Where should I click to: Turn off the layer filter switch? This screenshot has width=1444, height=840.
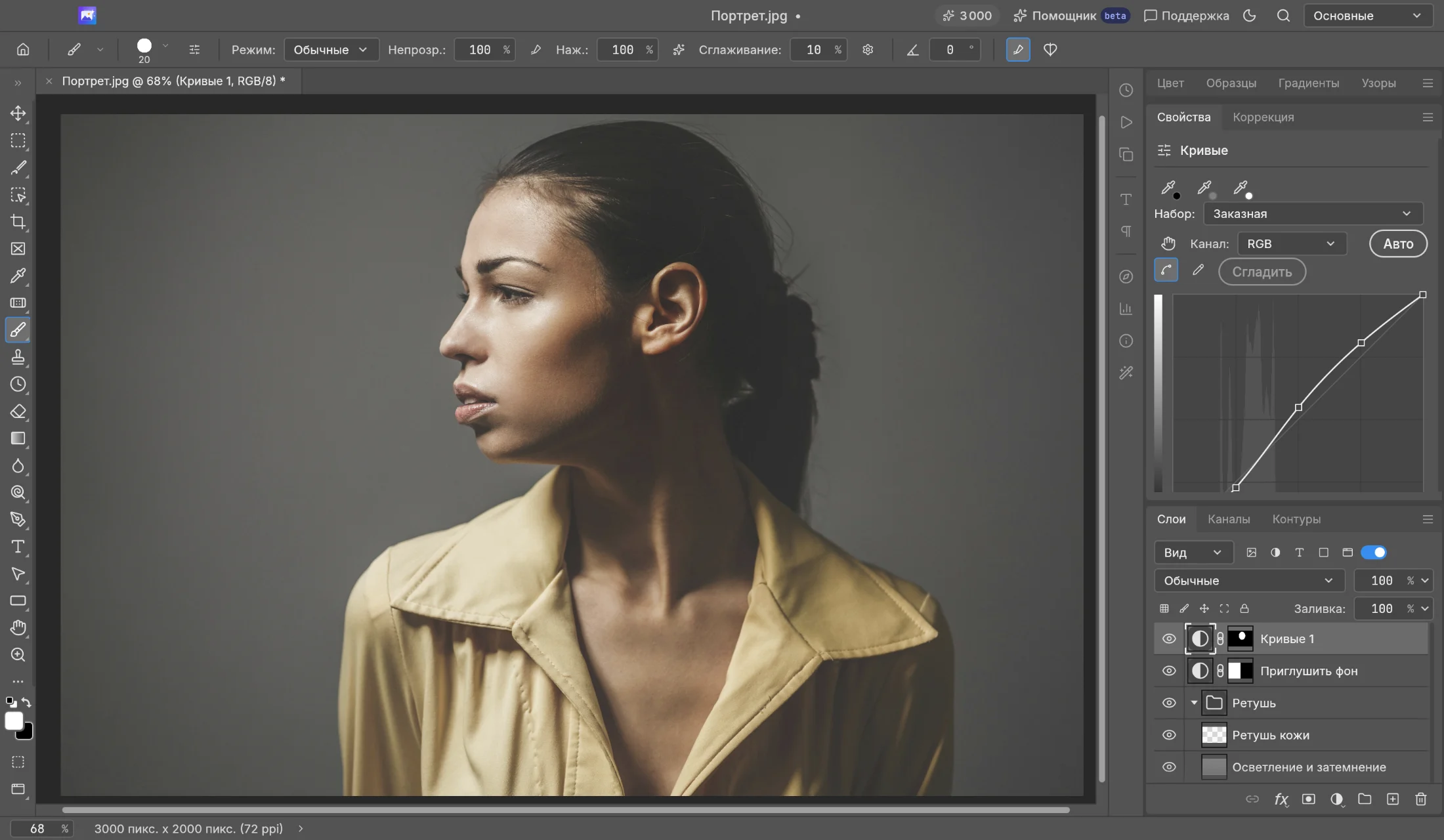click(x=1374, y=553)
